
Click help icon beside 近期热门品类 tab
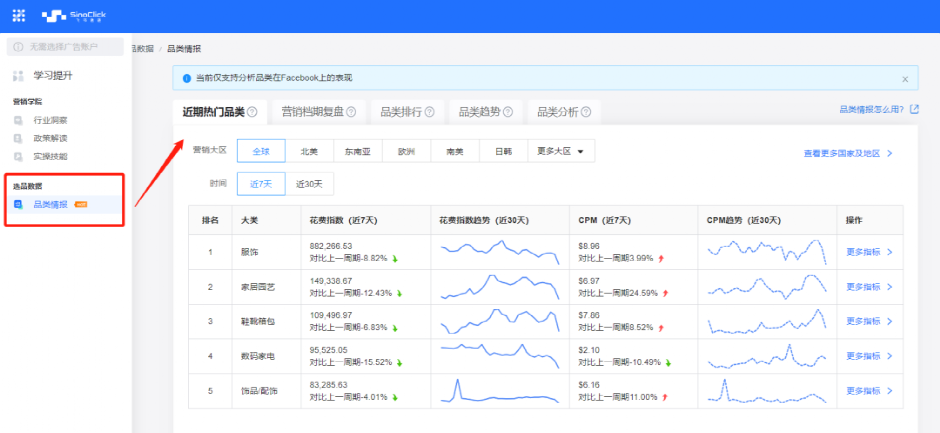click(x=252, y=112)
